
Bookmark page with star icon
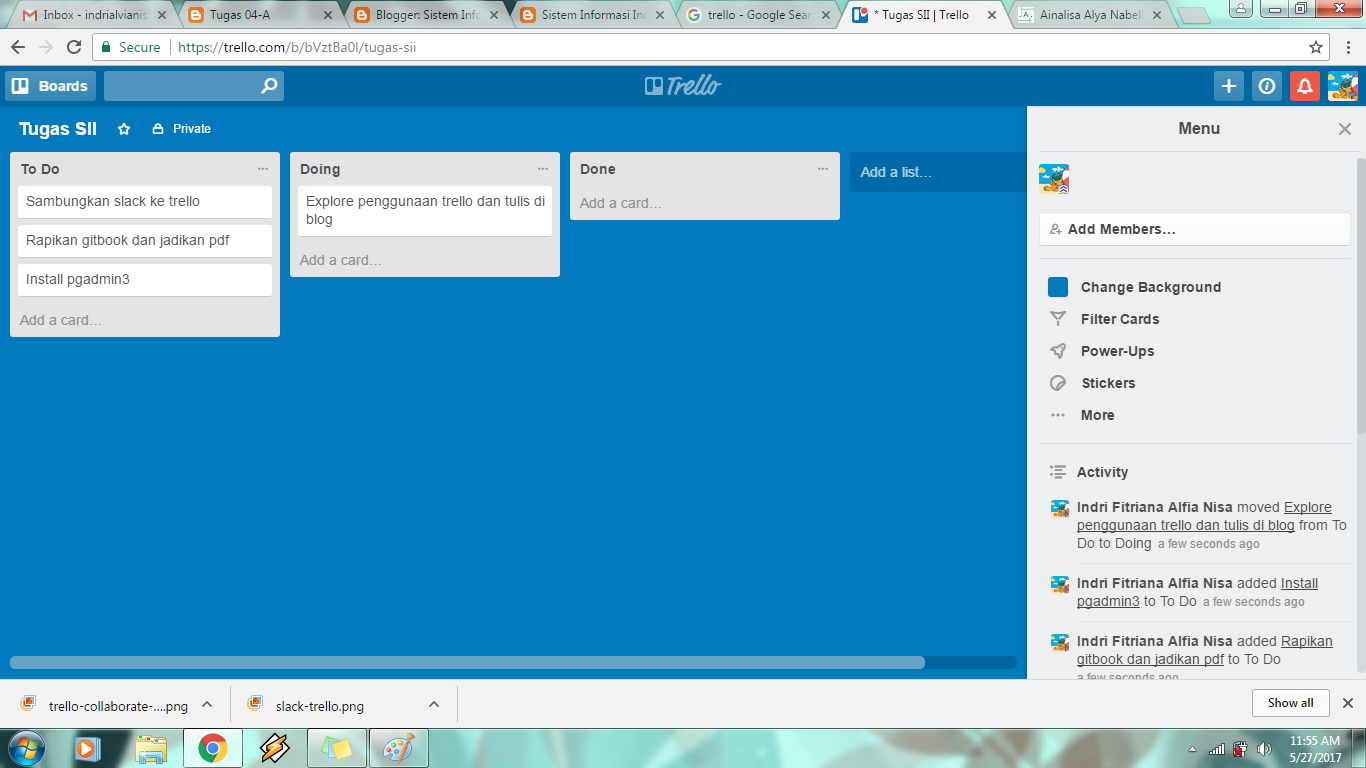coord(1316,47)
